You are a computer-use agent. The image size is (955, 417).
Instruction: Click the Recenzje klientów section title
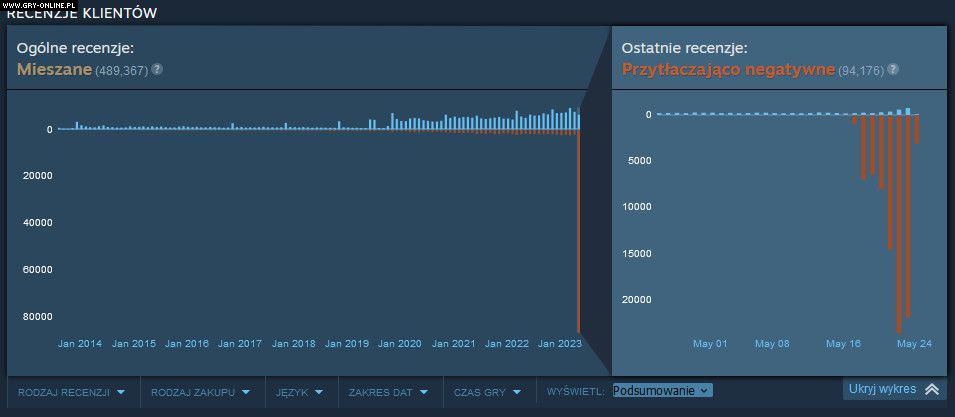[82, 13]
